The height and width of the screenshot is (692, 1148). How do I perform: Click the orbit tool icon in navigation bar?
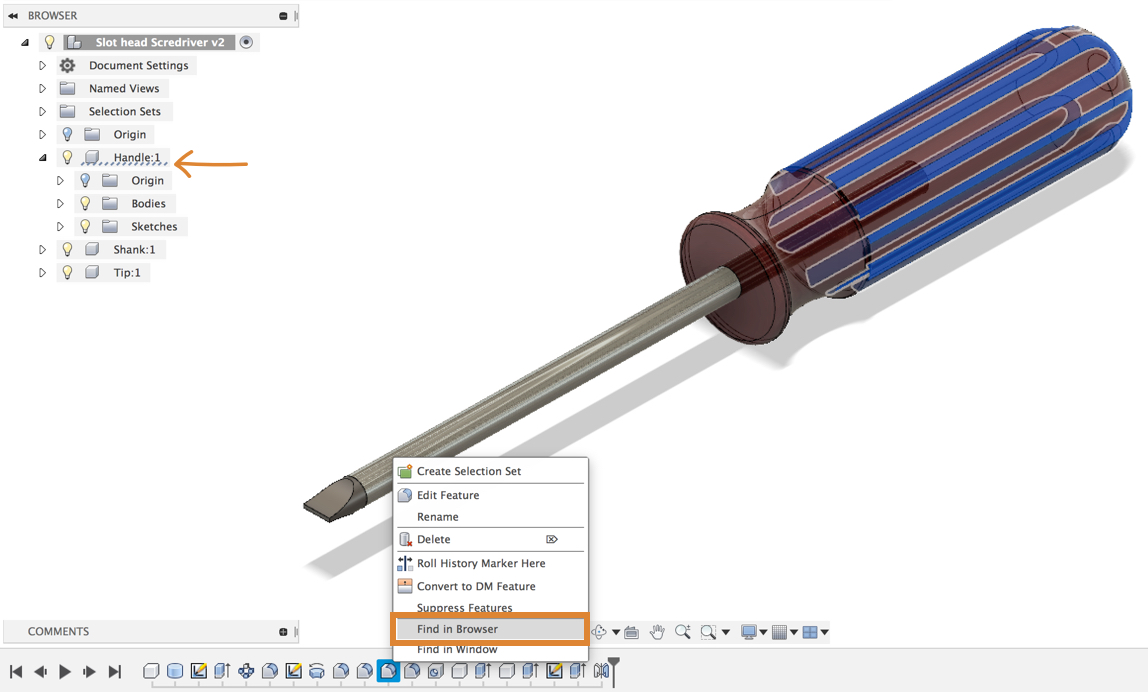(x=599, y=632)
